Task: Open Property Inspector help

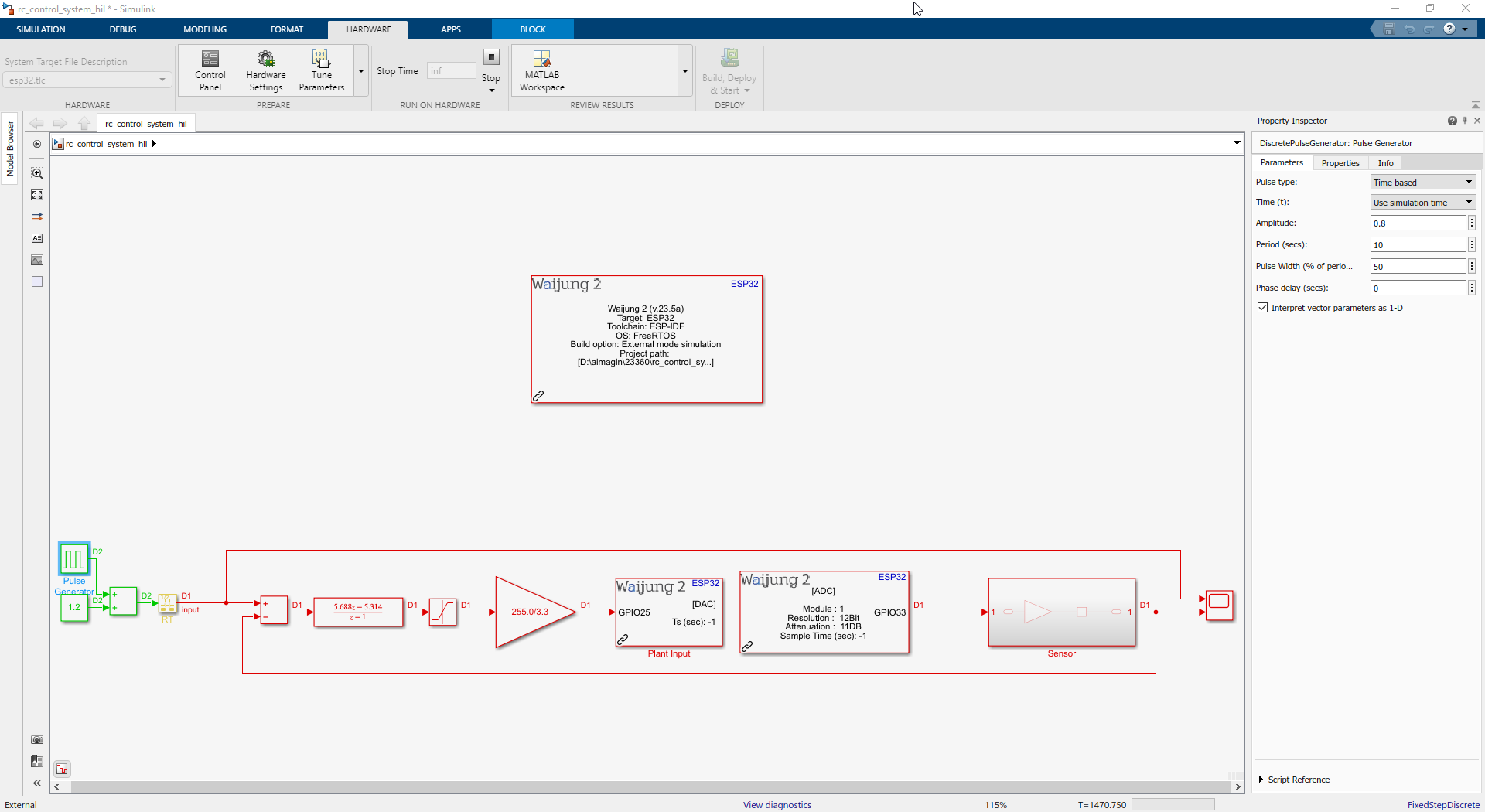Action: [x=1453, y=121]
